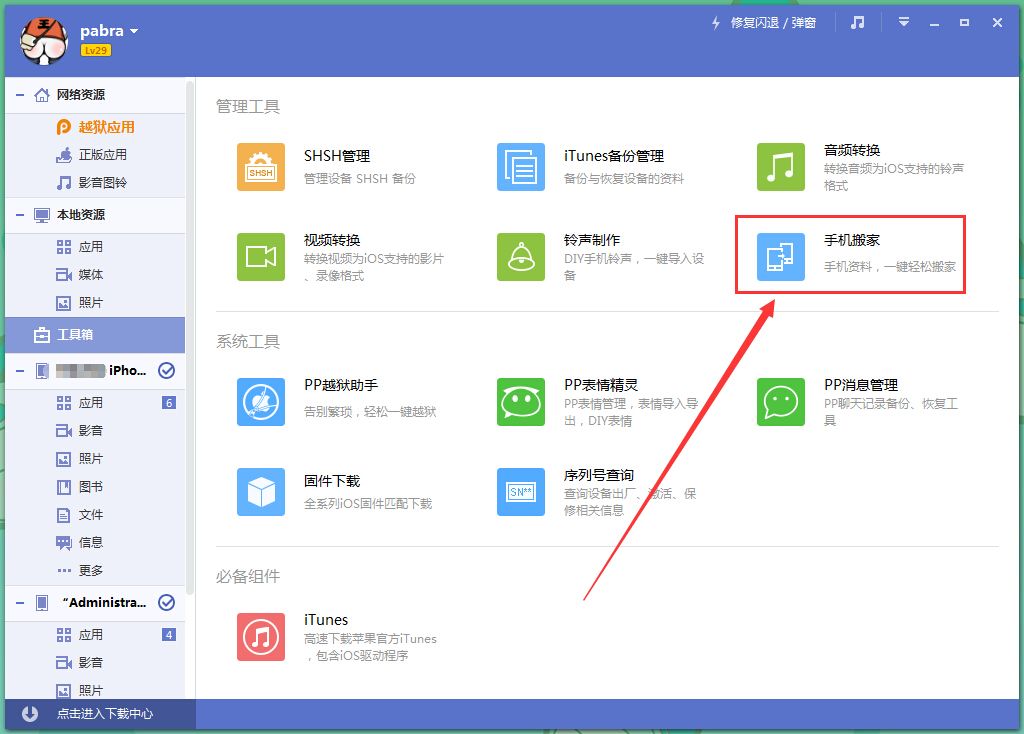Select the 工具箱 sidebar item
This screenshot has height=734, width=1024.
click(x=95, y=335)
